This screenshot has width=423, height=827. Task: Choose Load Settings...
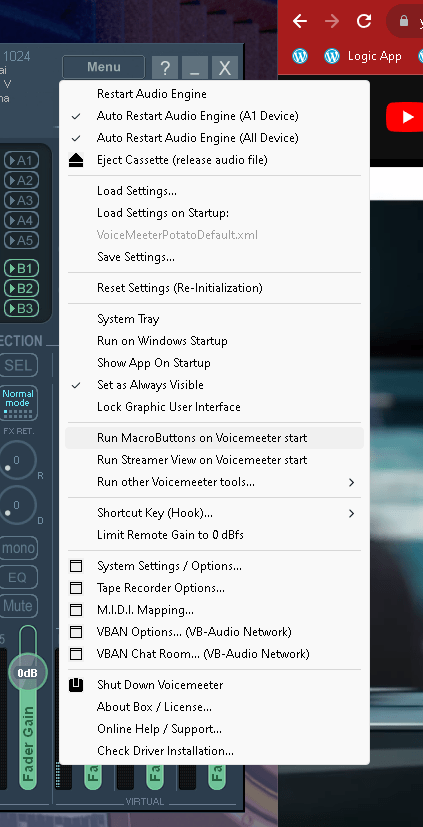pos(214,191)
